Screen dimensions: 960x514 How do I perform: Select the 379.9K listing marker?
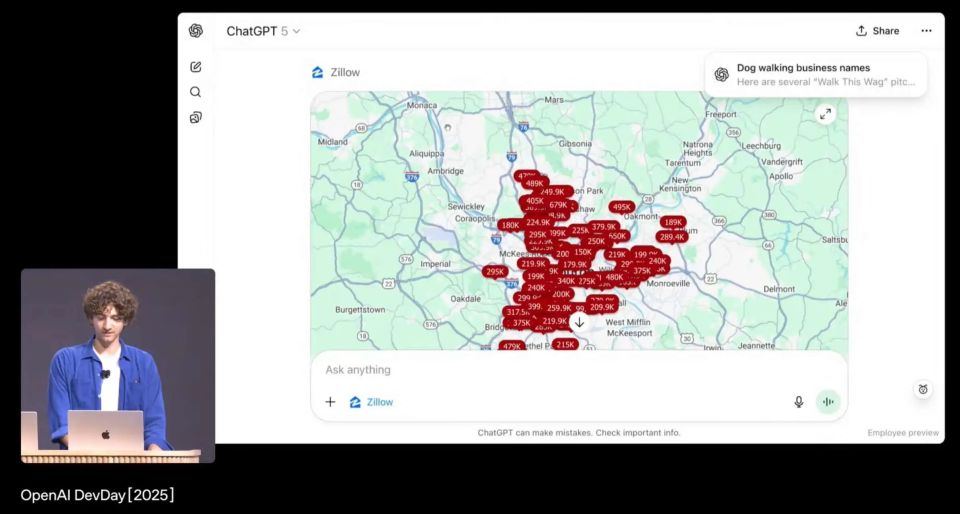(603, 227)
